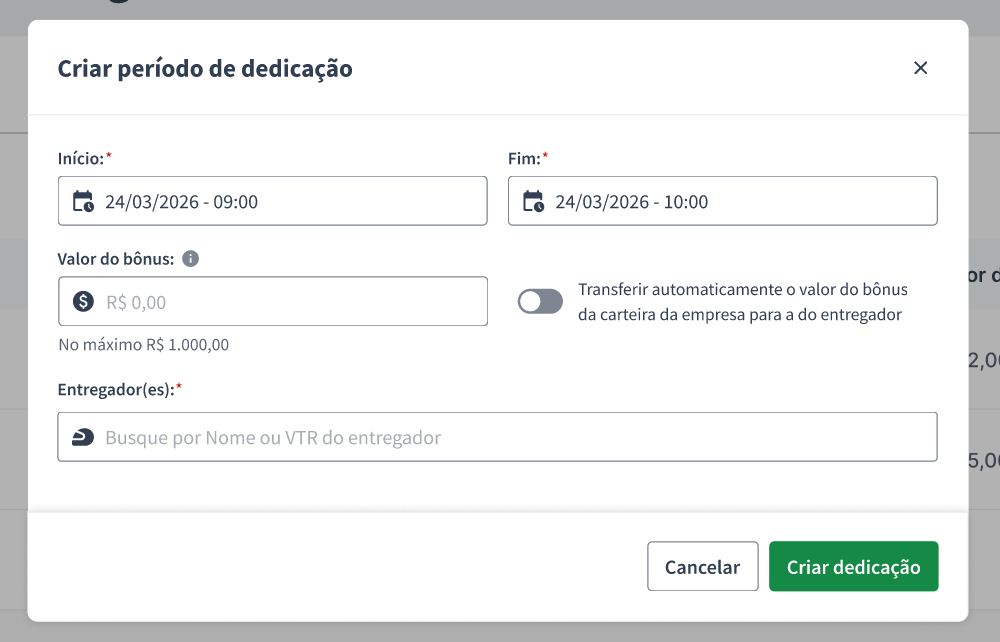This screenshot has width=1000, height=642.
Task: Enable automatic bonus transfer switch
Action: [x=540, y=302]
